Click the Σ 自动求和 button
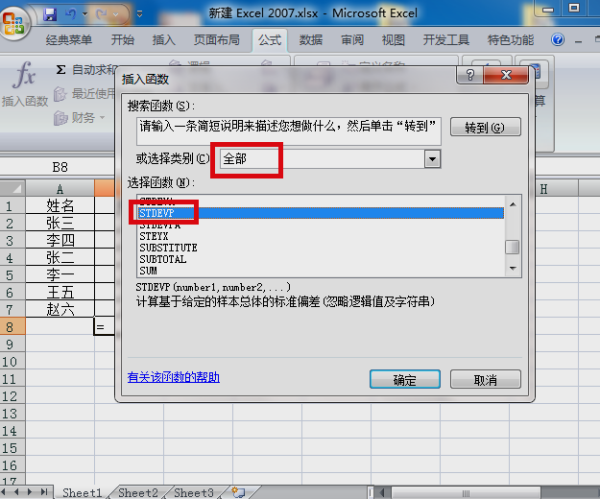 (x=85, y=70)
